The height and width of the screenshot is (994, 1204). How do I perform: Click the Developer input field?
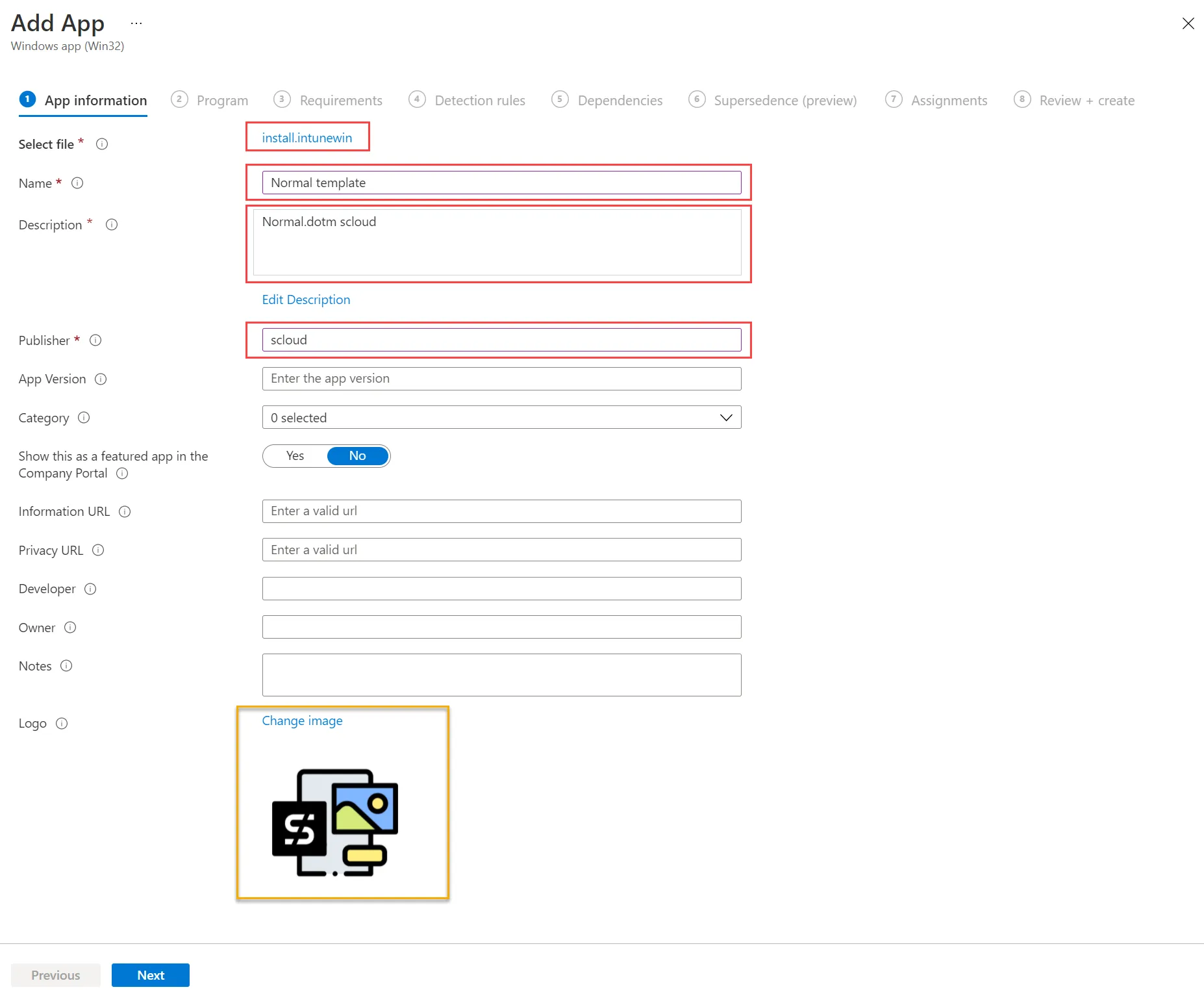501,589
